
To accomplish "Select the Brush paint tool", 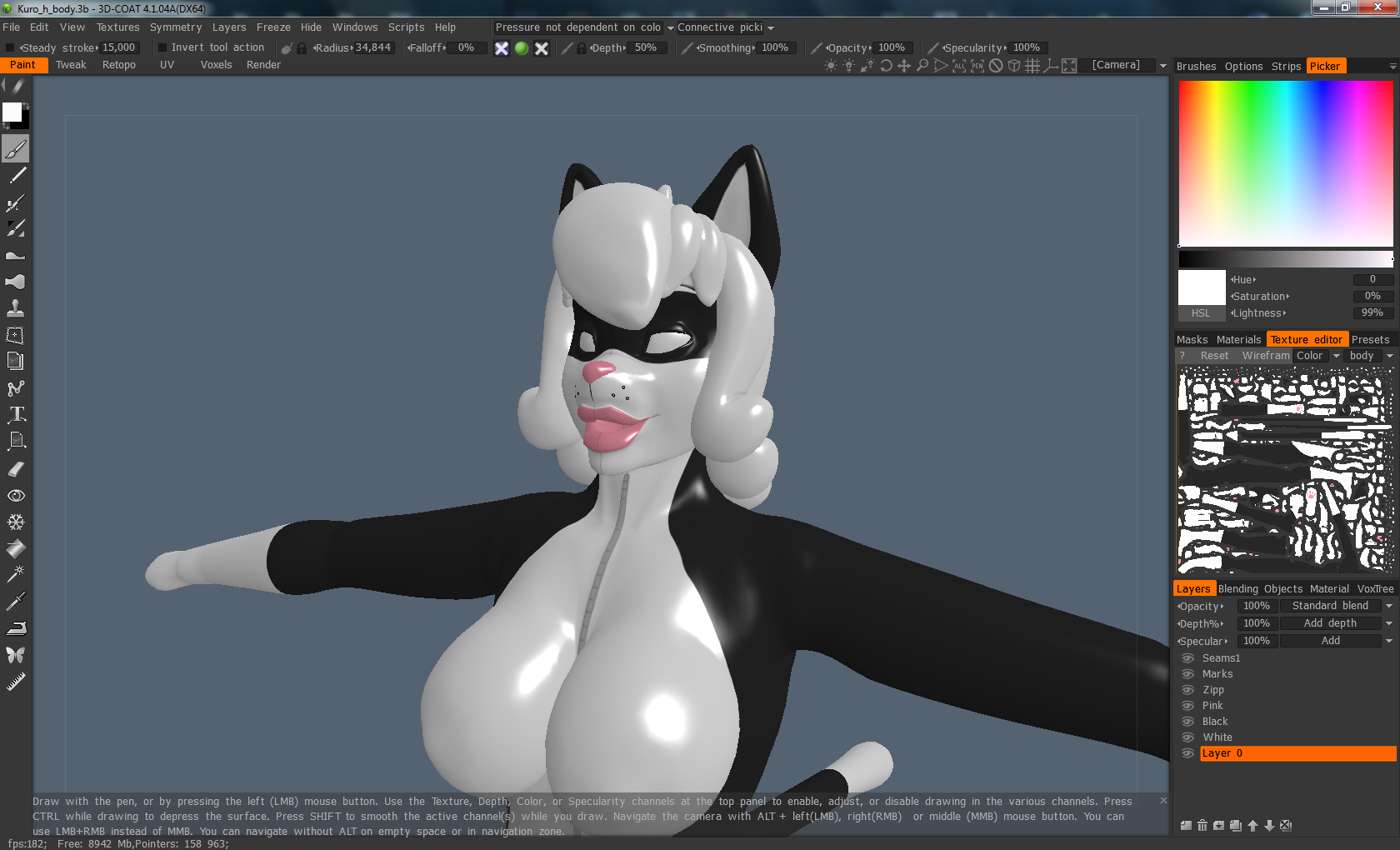I will (x=16, y=149).
